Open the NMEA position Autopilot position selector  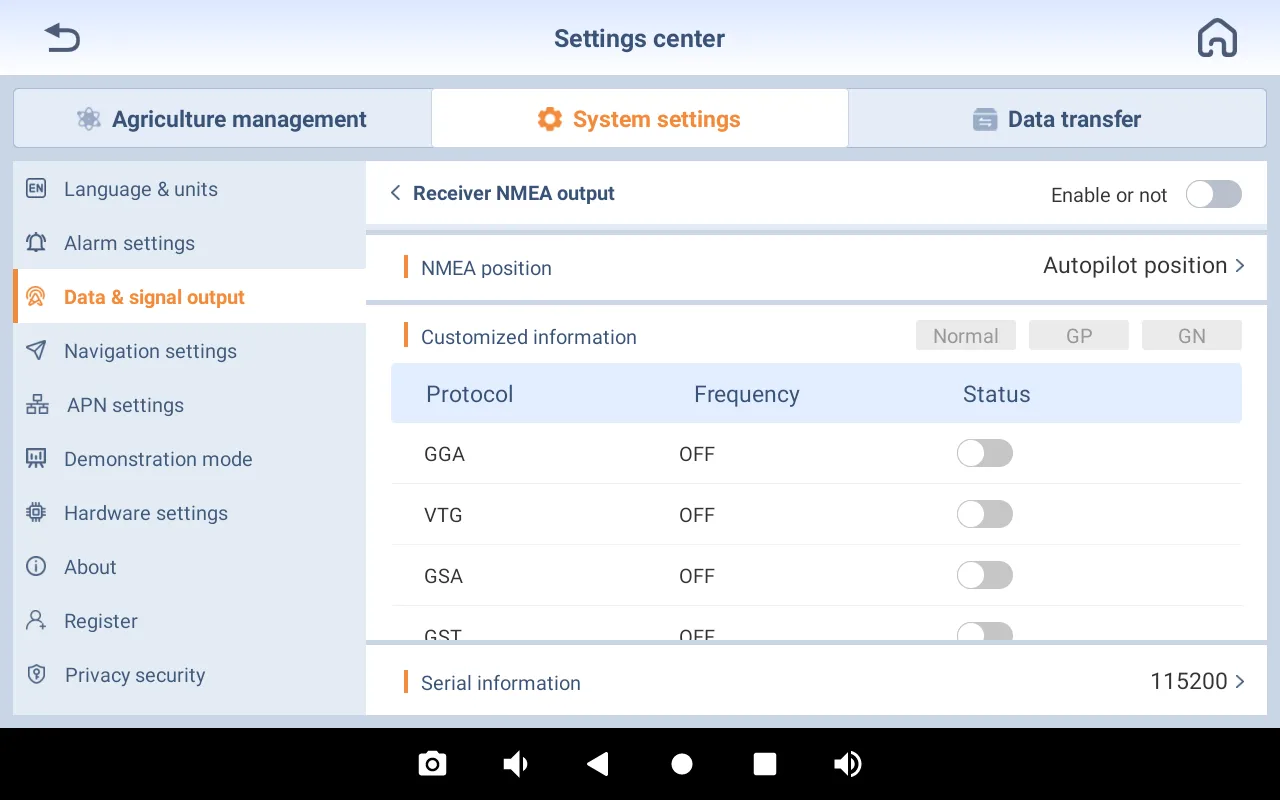tap(1143, 266)
